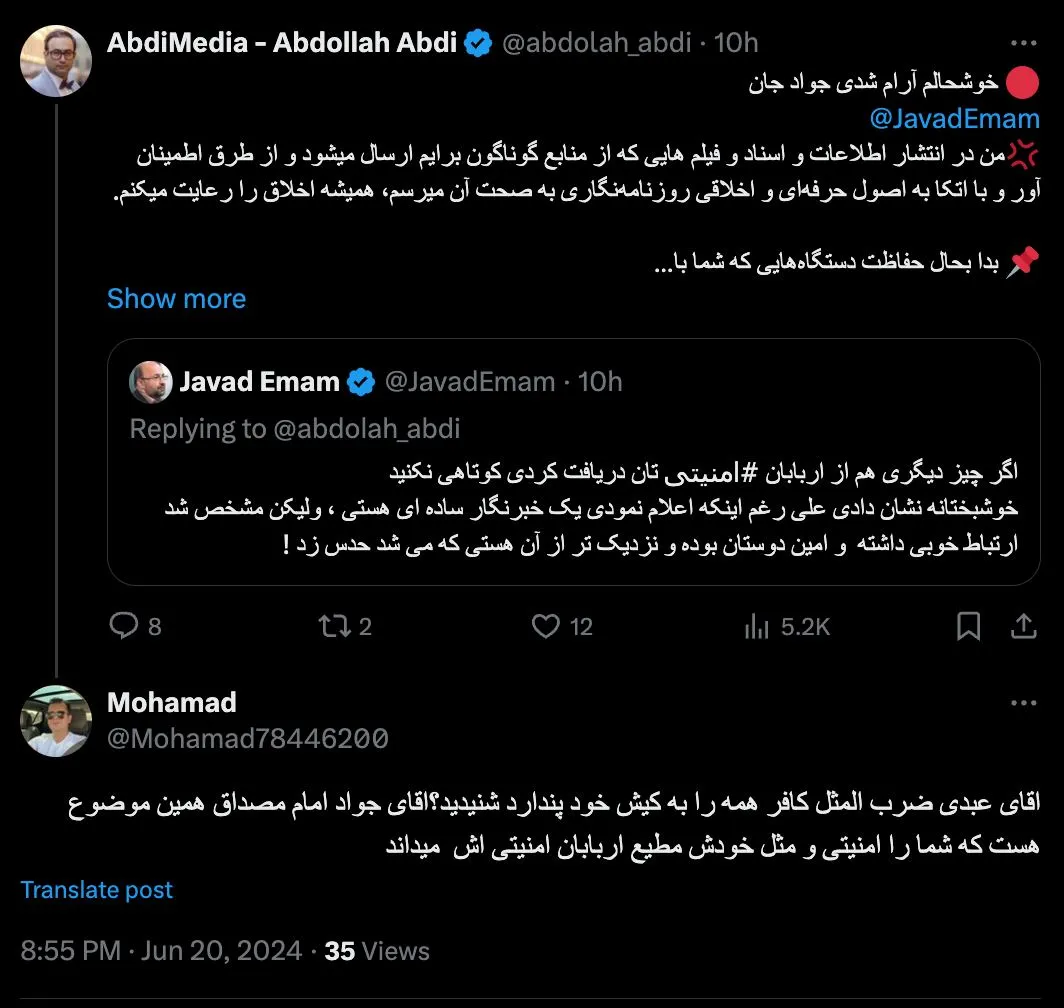Expand the tweet with Show more
1064x1008 pixels.
pyautogui.click(x=176, y=298)
